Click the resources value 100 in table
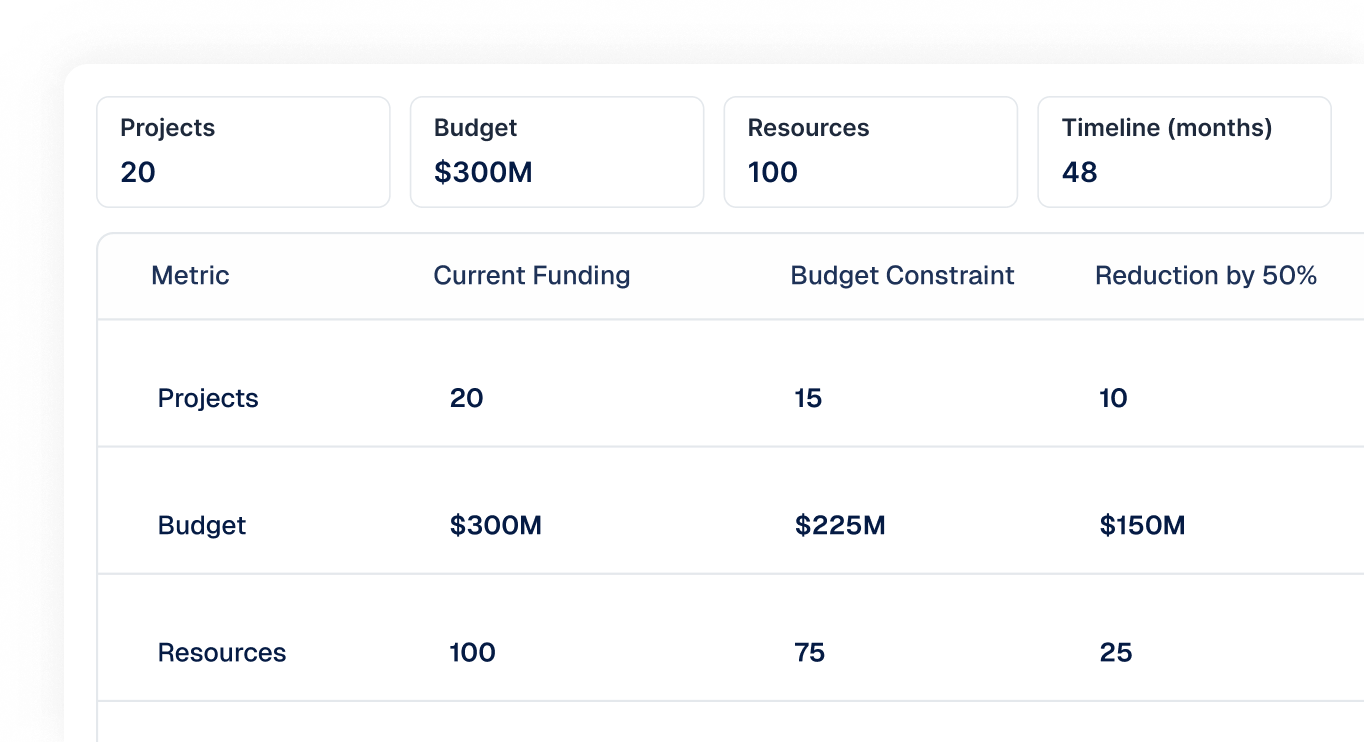This screenshot has height=742, width=1364. pyautogui.click(x=472, y=653)
